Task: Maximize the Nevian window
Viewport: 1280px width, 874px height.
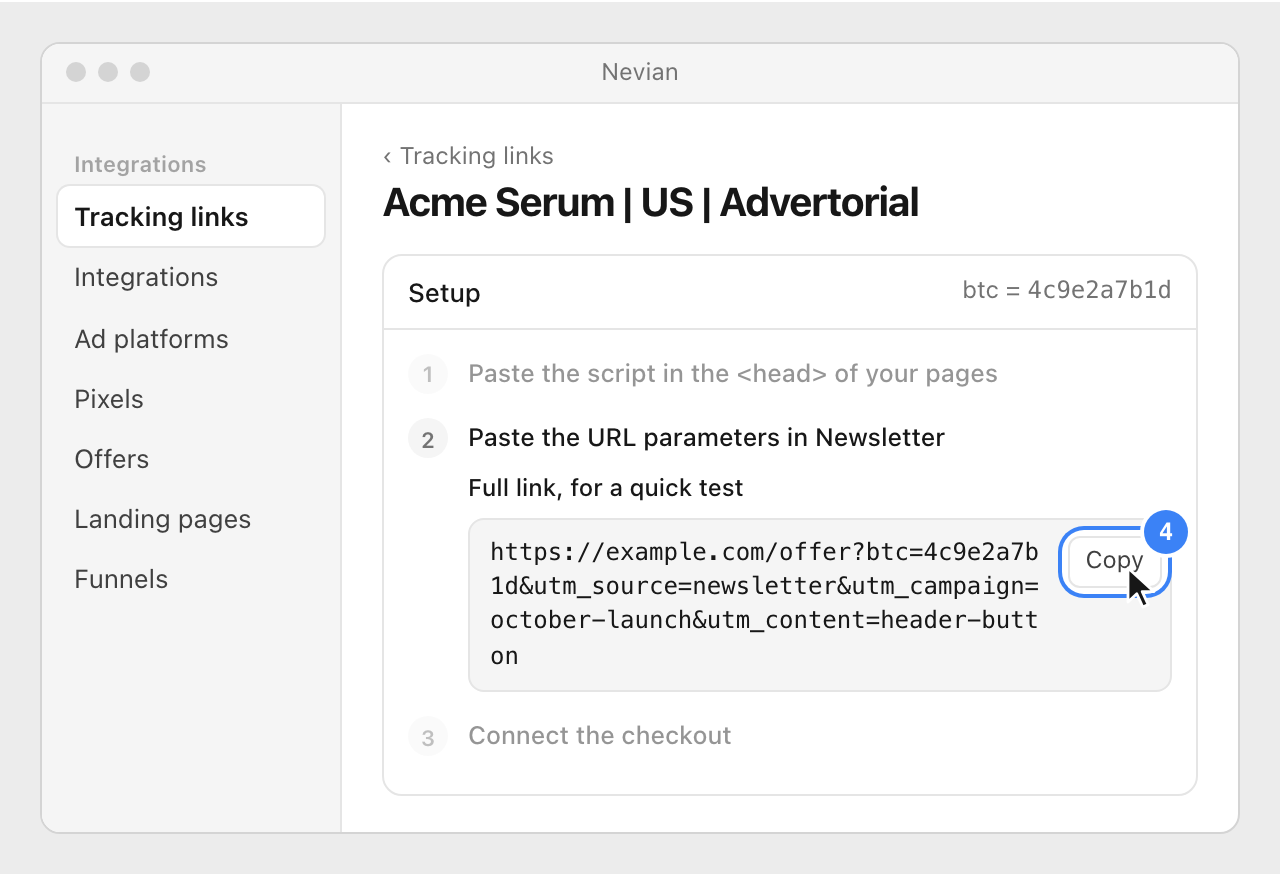Action: pos(140,72)
